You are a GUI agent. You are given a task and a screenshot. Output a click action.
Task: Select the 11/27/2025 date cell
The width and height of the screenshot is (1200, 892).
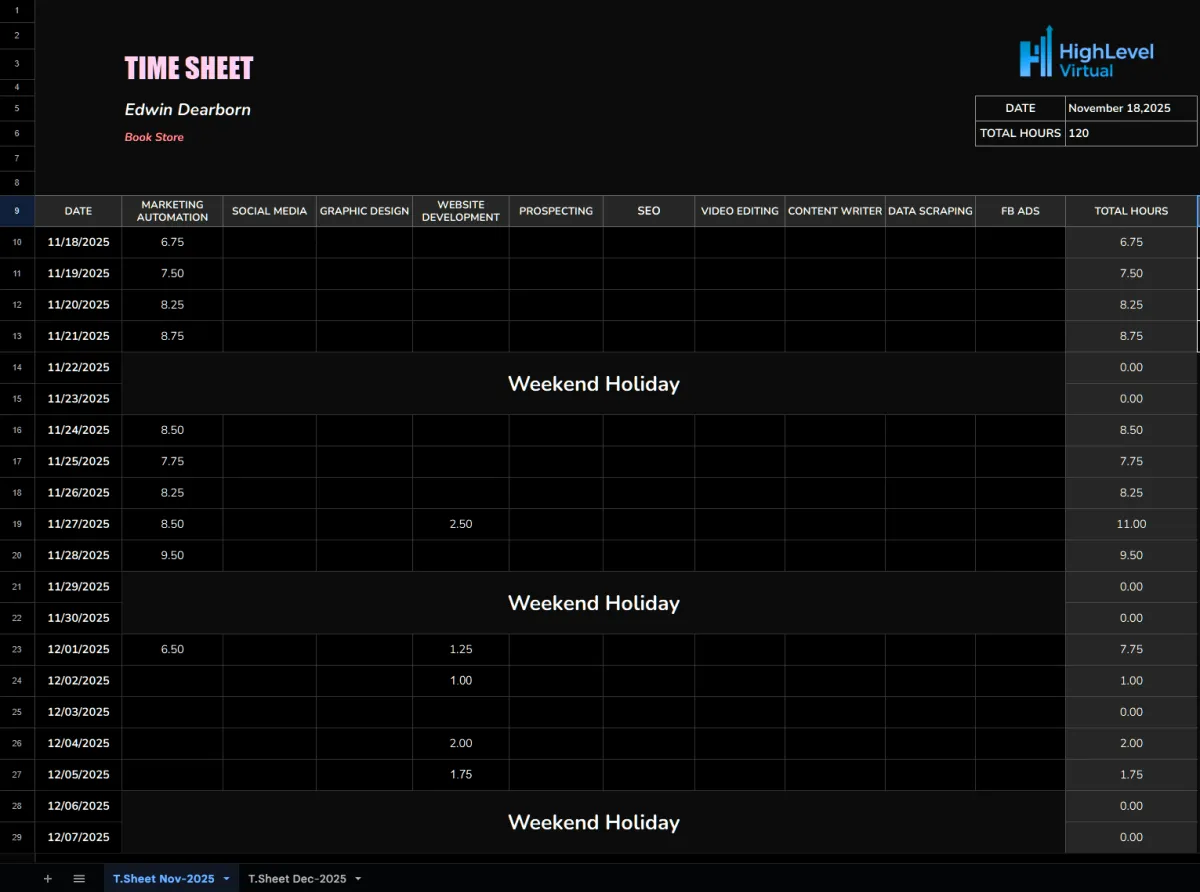tap(78, 524)
